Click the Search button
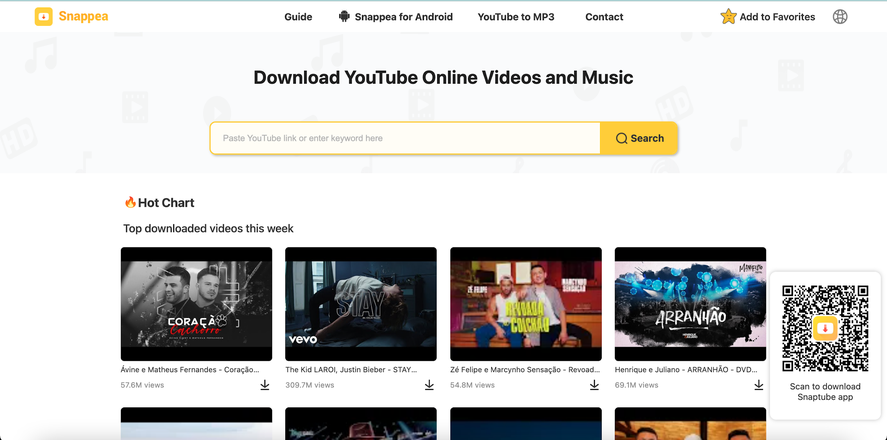This screenshot has height=440, width=887. tap(639, 138)
